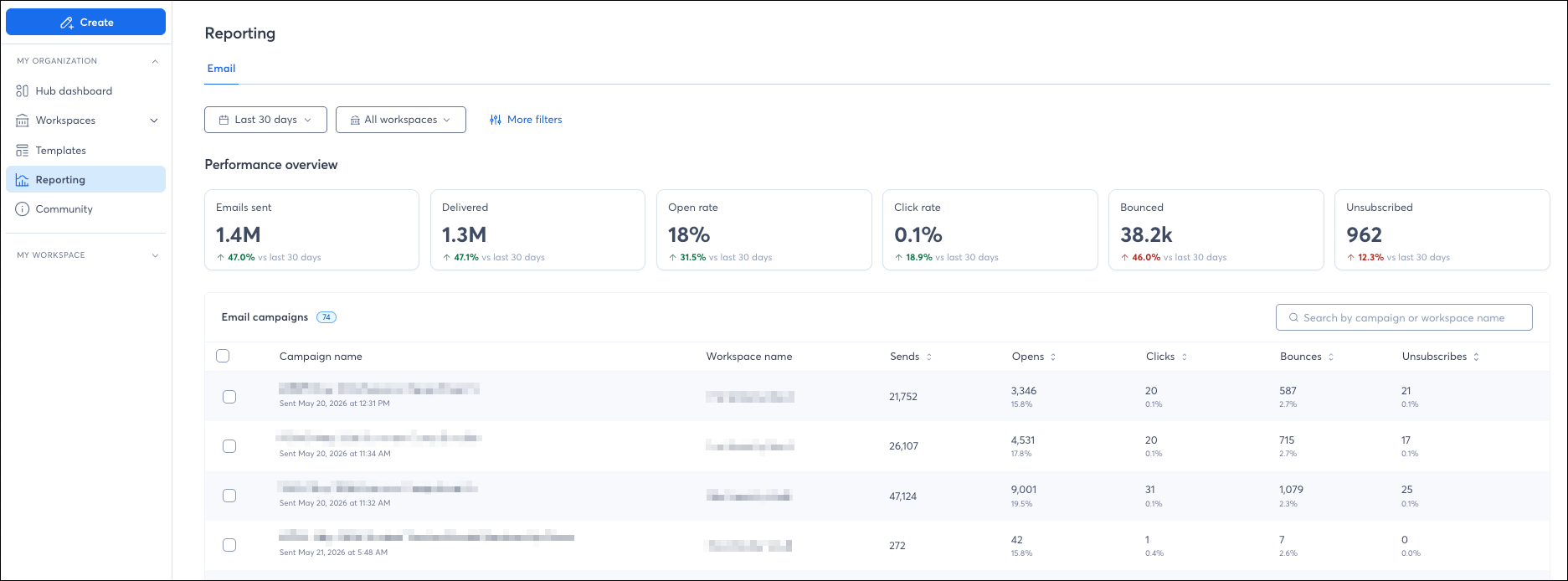Click the Templates icon in sidebar
The image size is (1568, 581).
click(x=23, y=151)
